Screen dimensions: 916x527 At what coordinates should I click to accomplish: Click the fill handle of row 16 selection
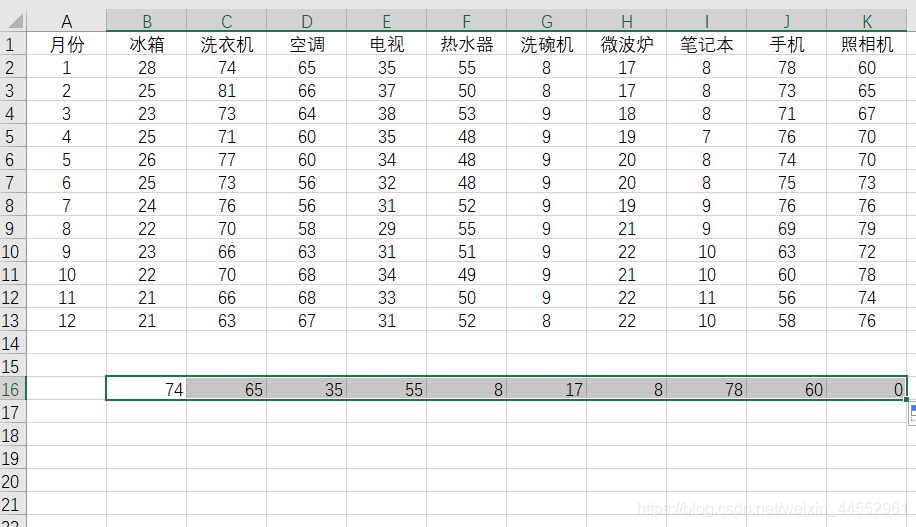tap(907, 400)
